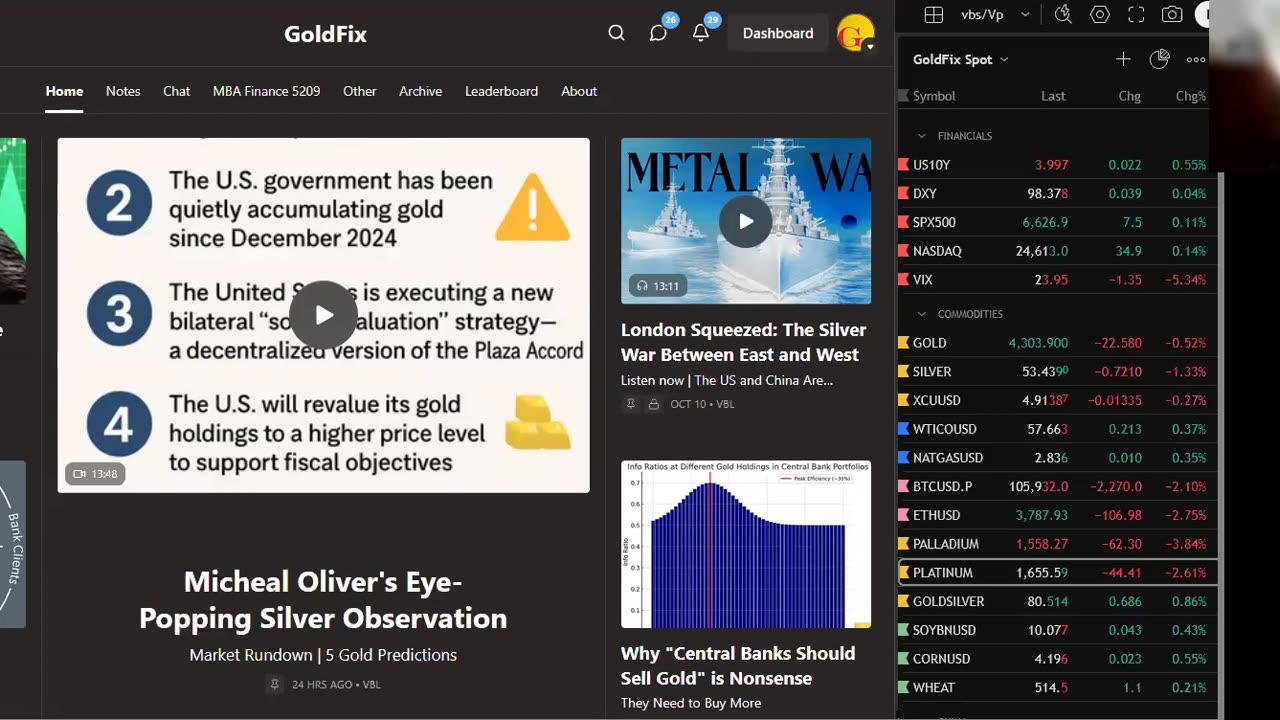Click the lock icon beside OCT 10

653,404
